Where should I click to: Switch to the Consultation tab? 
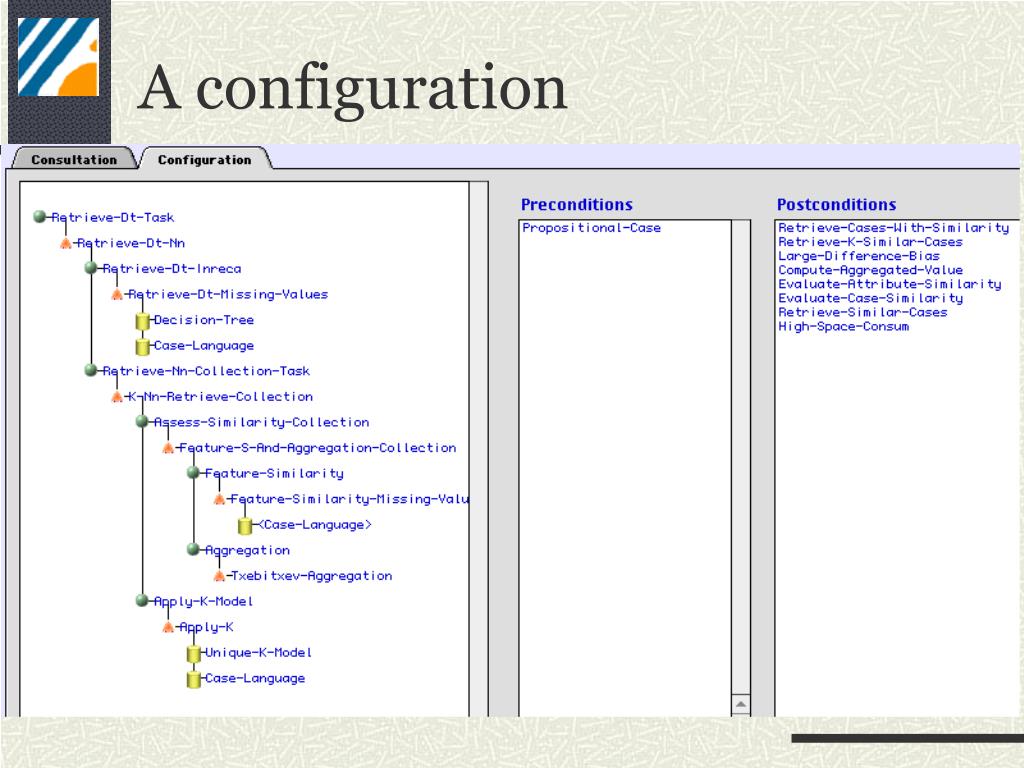tap(74, 159)
